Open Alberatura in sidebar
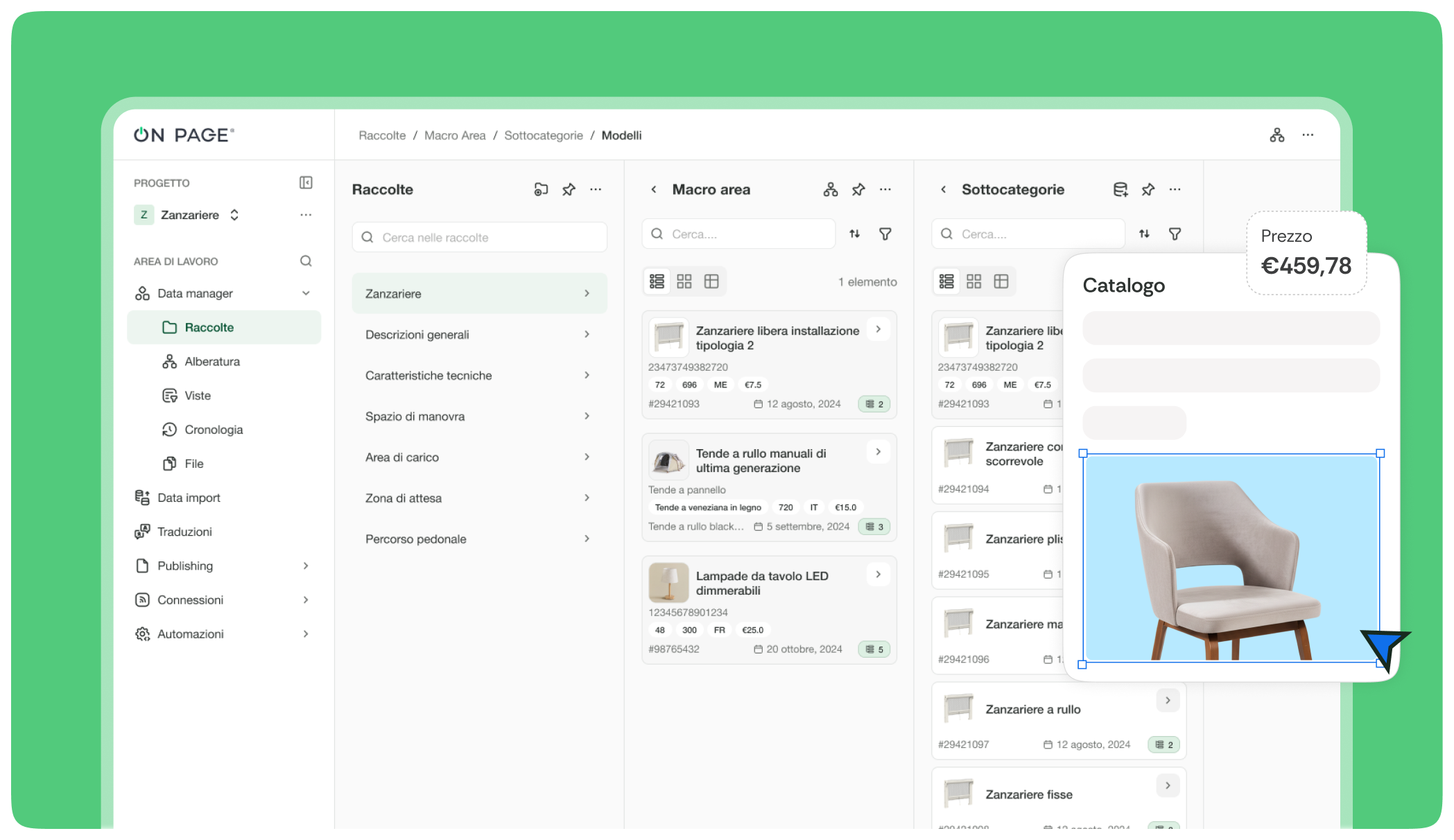 (x=211, y=361)
